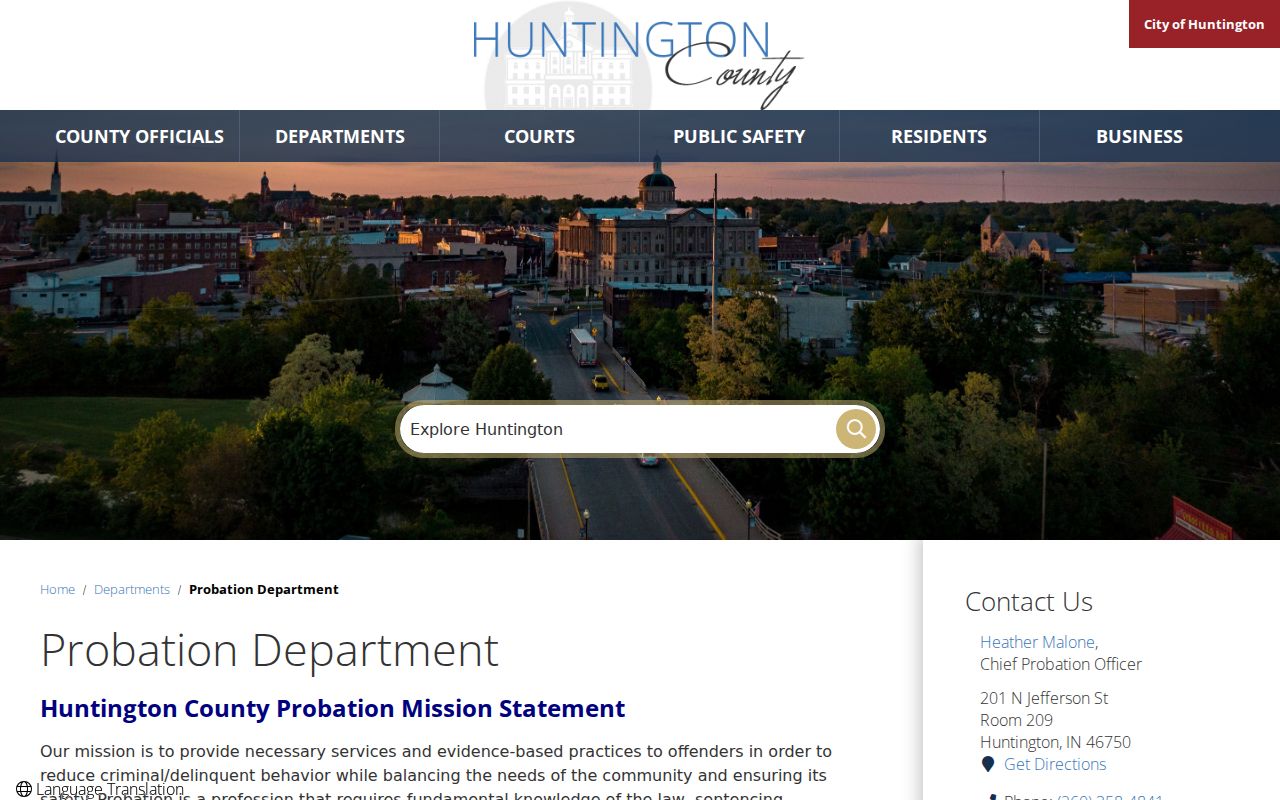The image size is (1280, 800).
Task: Open the County Officials menu
Action: click(140, 136)
